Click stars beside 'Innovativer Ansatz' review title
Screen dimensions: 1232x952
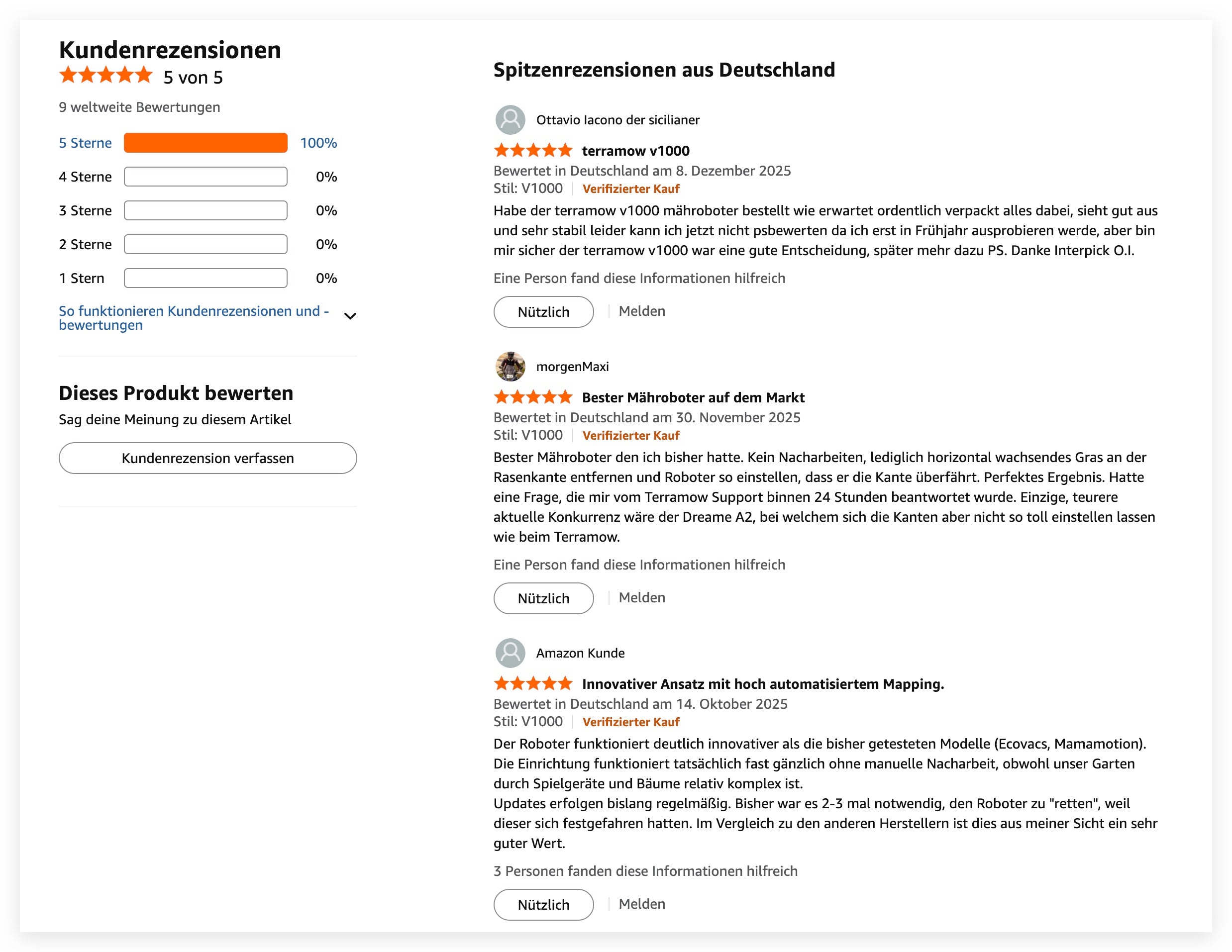[532, 684]
